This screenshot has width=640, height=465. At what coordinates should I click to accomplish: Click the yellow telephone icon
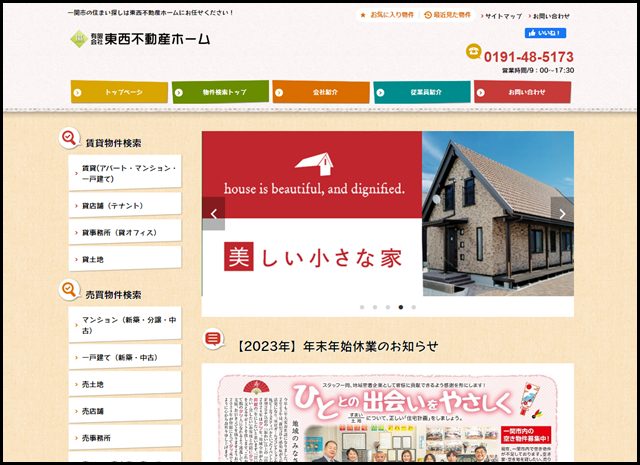pyautogui.click(x=473, y=51)
